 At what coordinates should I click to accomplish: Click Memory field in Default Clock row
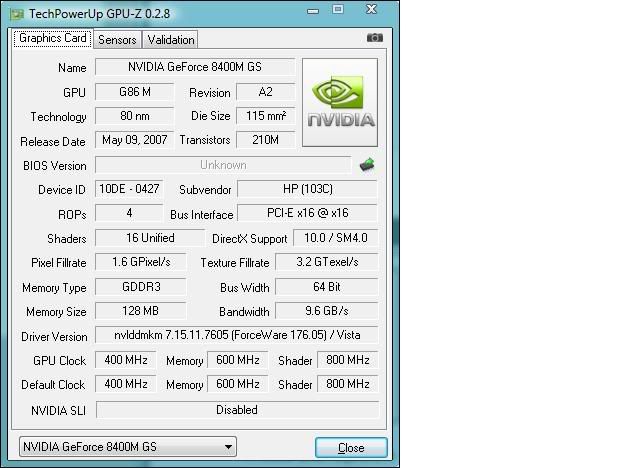[x=238, y=384]
